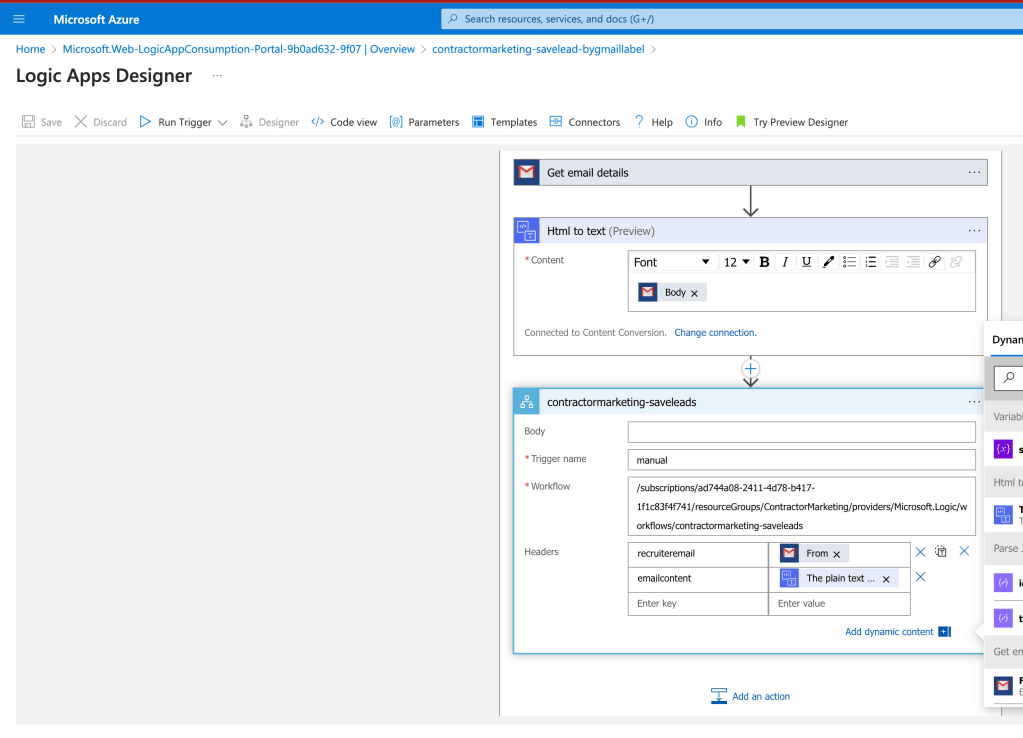Click the Save toolbar button
The image size is (1023, 738).
tap(42, 122)
